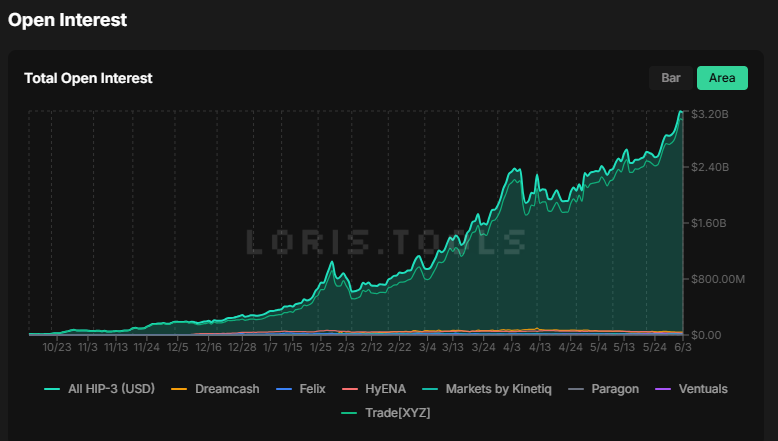Toggle Ventuals legend series
Screen dimensions: 778x441
pos(691,389)
